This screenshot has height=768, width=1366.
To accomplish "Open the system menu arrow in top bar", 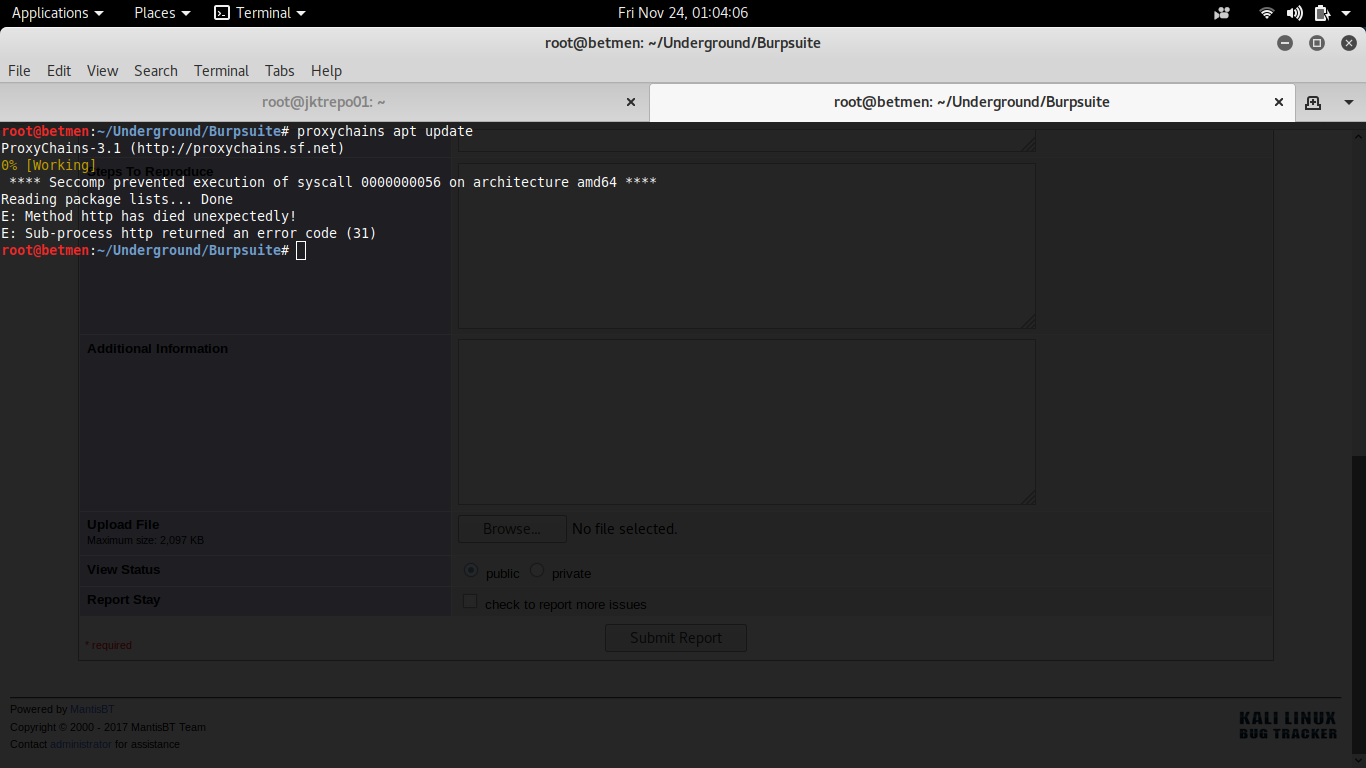I will (x=1346, y=13).
